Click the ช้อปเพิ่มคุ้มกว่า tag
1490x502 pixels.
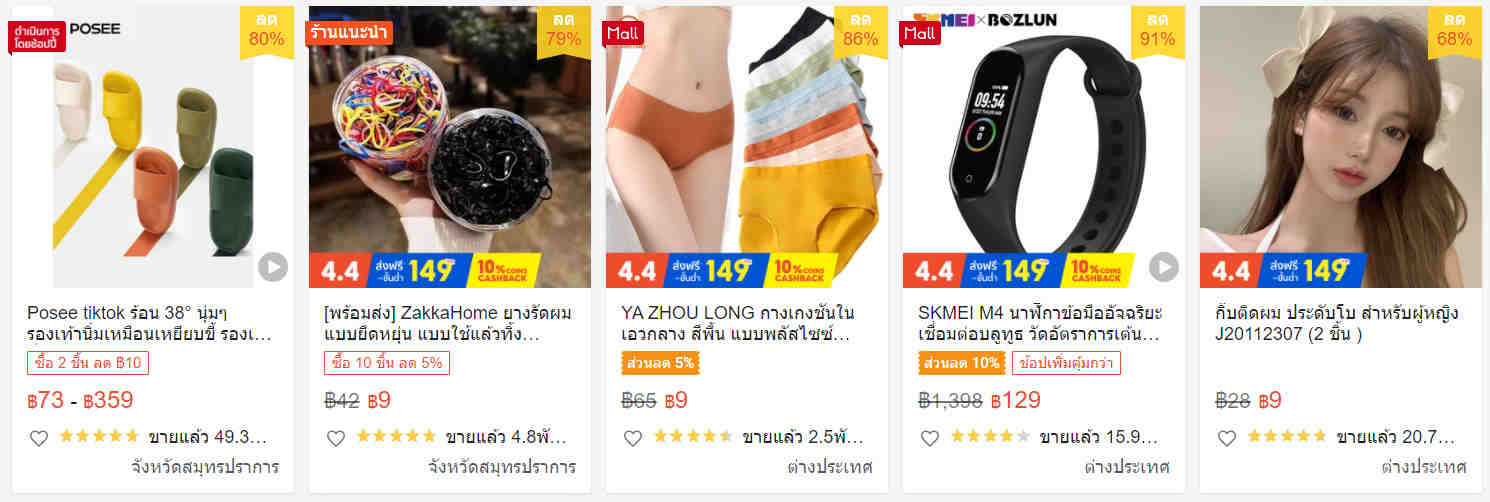click(1066, 363)
